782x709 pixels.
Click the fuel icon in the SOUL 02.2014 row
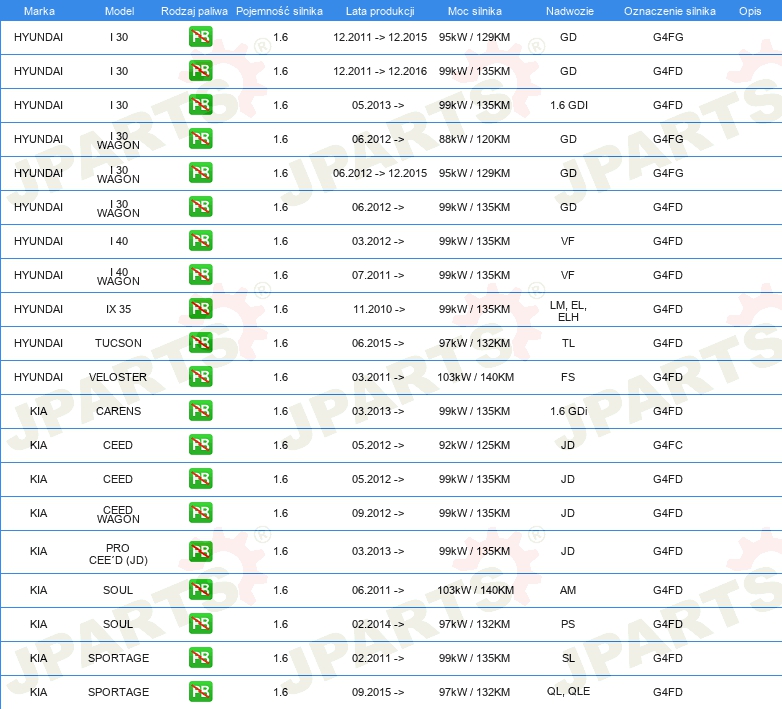pyautogui.click(x=200, y=623)
